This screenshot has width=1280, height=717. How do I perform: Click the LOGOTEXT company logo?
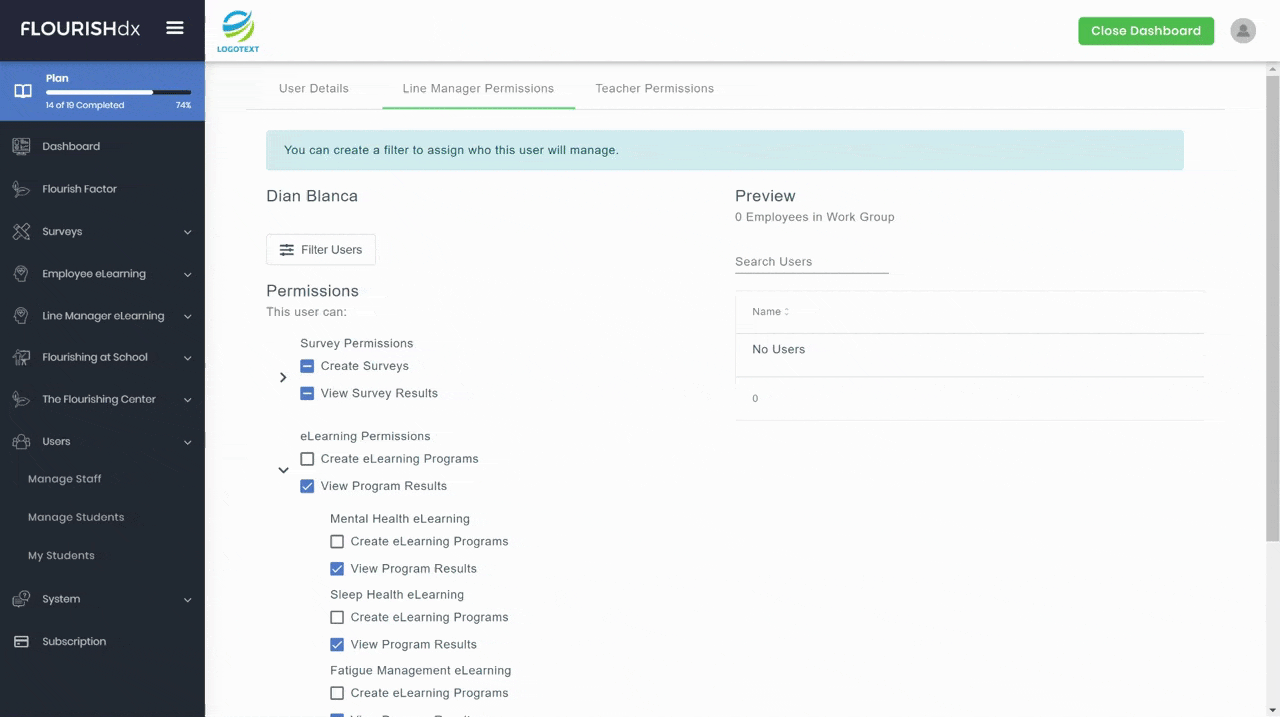[238, 31]
